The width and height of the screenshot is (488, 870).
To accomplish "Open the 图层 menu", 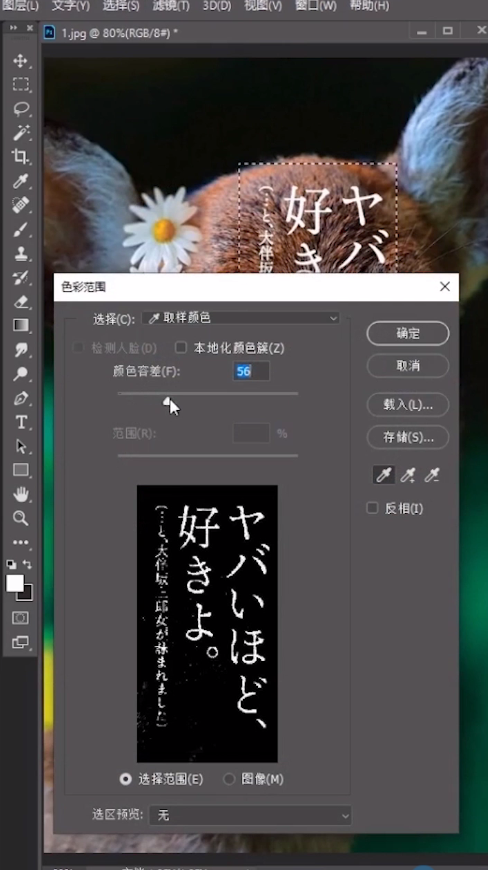I will click(x=19, y=6).
